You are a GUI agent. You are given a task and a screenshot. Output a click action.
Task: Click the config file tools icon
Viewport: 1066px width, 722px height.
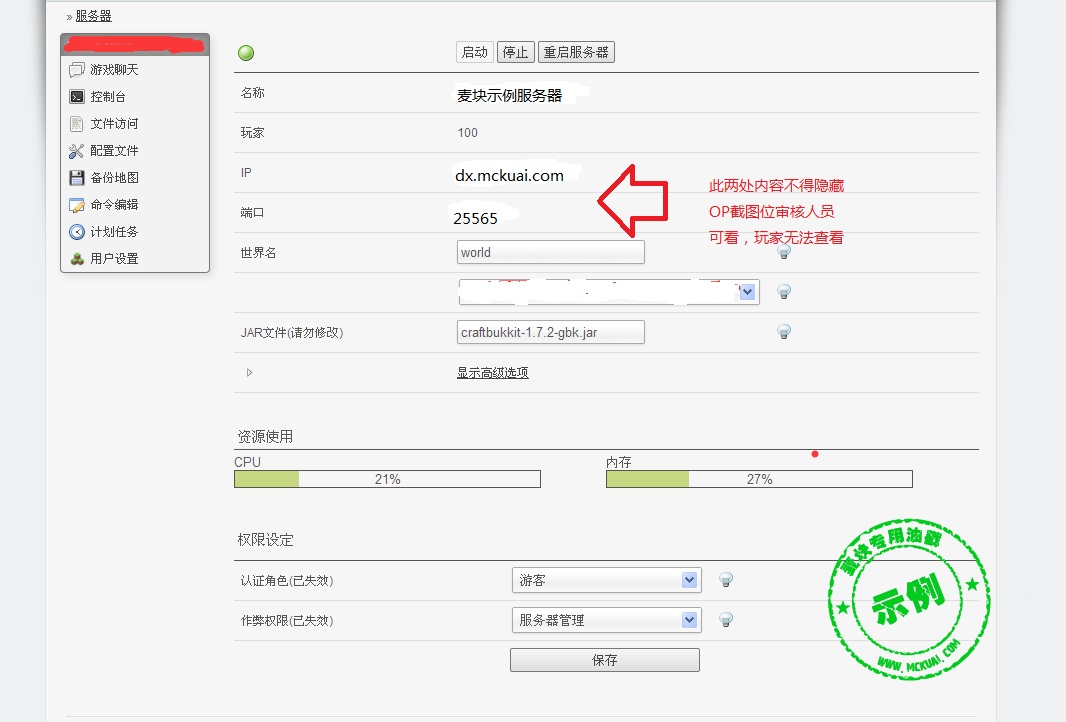tap(77, 151)
